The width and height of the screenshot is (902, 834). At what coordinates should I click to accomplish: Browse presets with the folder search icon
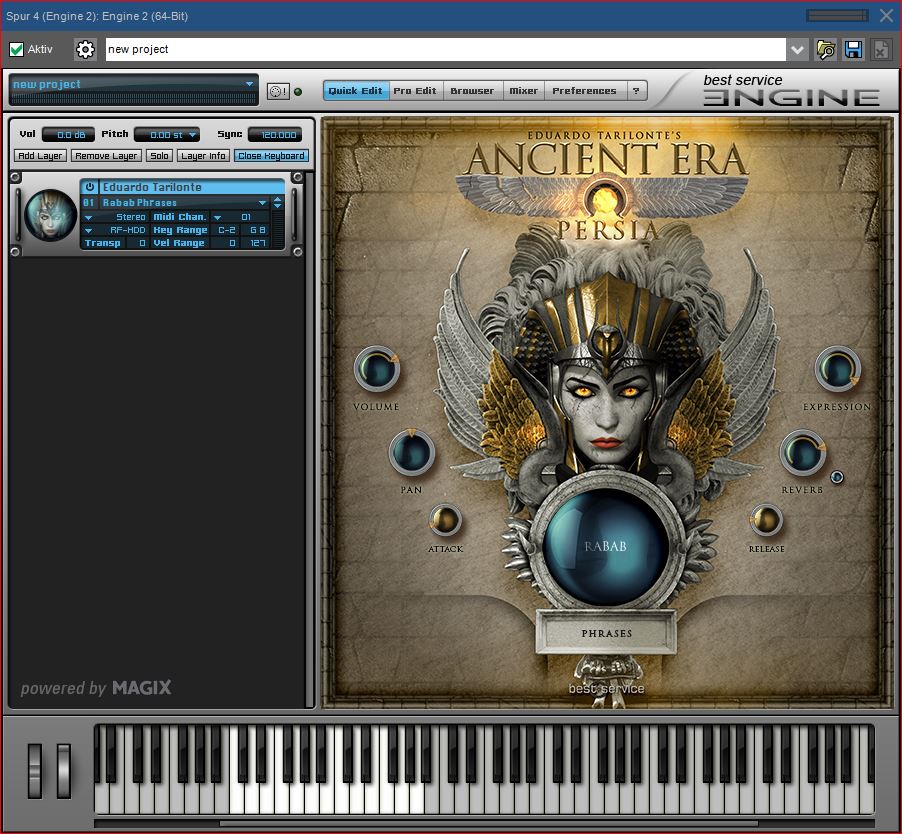pos(825,49)
